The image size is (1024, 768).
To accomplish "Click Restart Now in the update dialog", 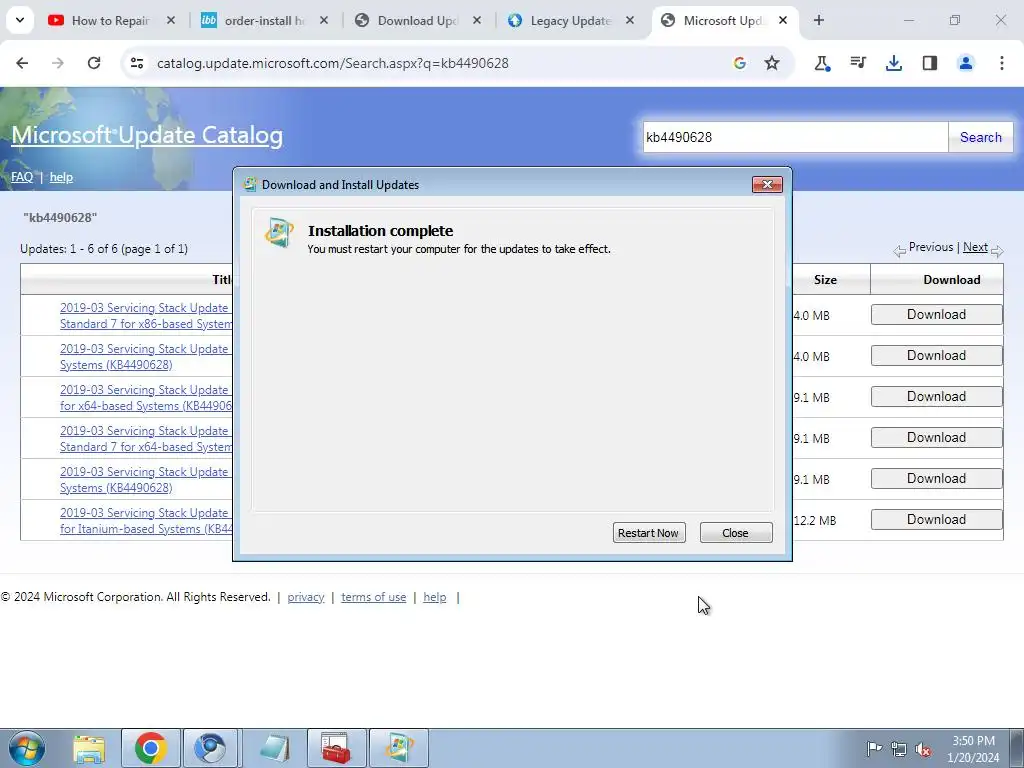I will pyautogui.click(x=648, y=533).
